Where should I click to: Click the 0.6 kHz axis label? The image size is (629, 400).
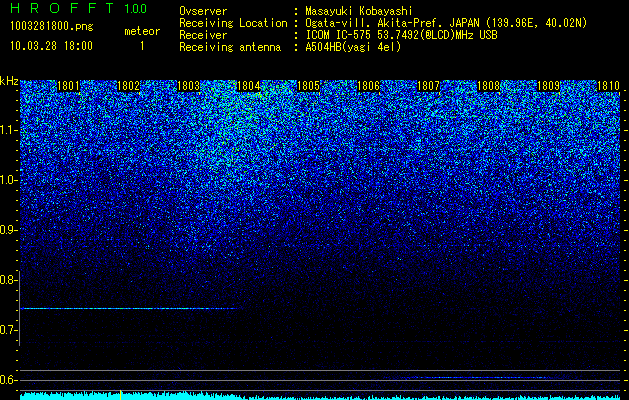tap(8, 380)
